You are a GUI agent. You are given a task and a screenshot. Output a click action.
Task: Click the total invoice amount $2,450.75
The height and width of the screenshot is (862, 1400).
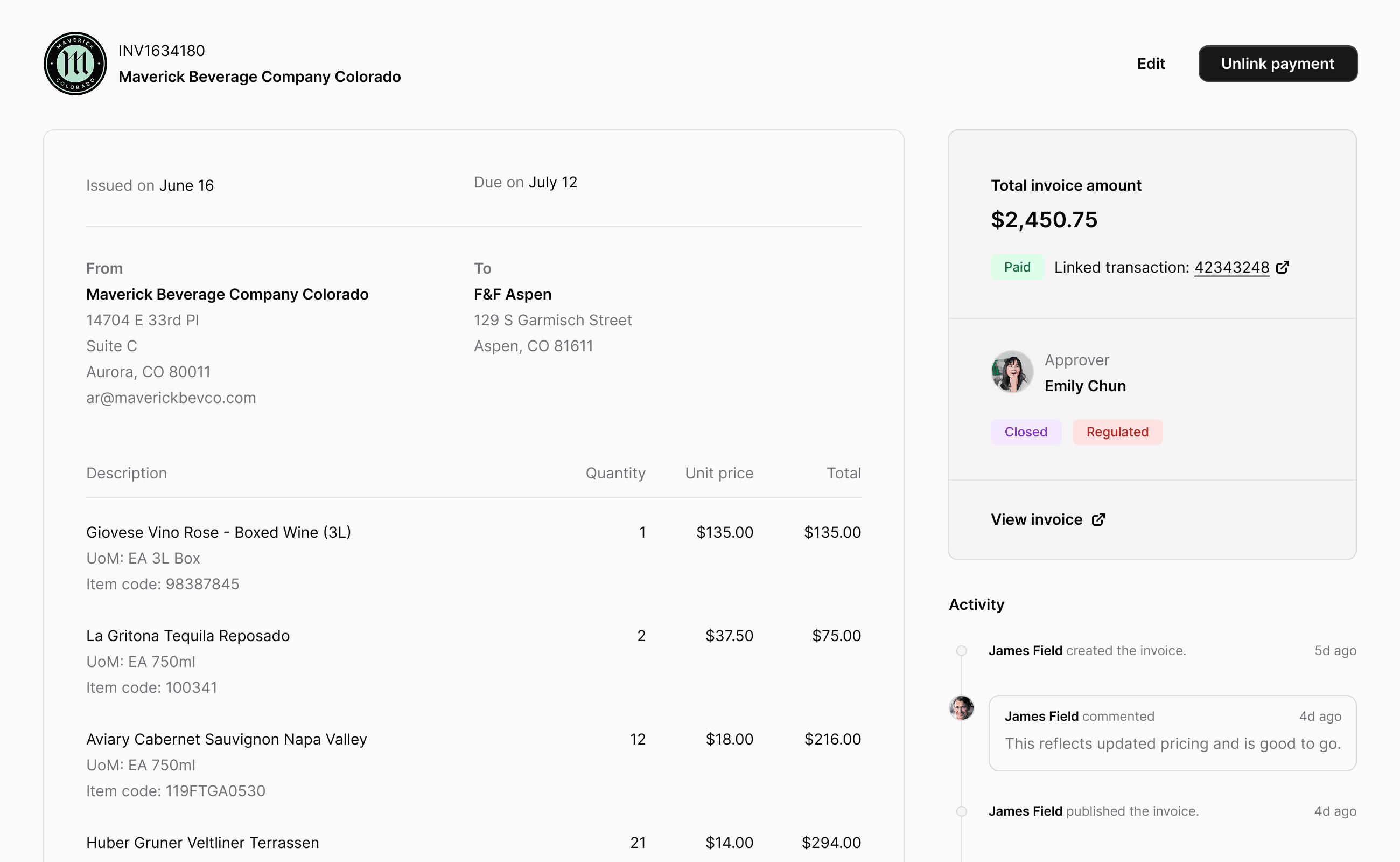[x=1044, y=219]
